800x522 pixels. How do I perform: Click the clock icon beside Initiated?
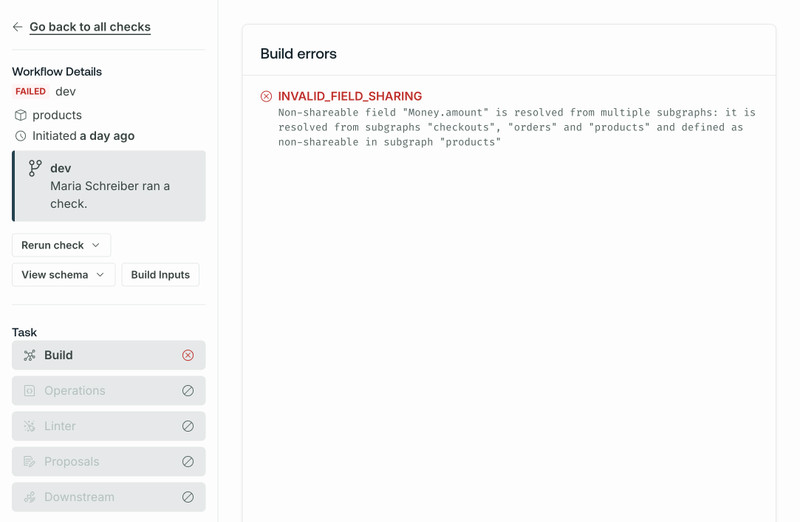click(20, 136)
